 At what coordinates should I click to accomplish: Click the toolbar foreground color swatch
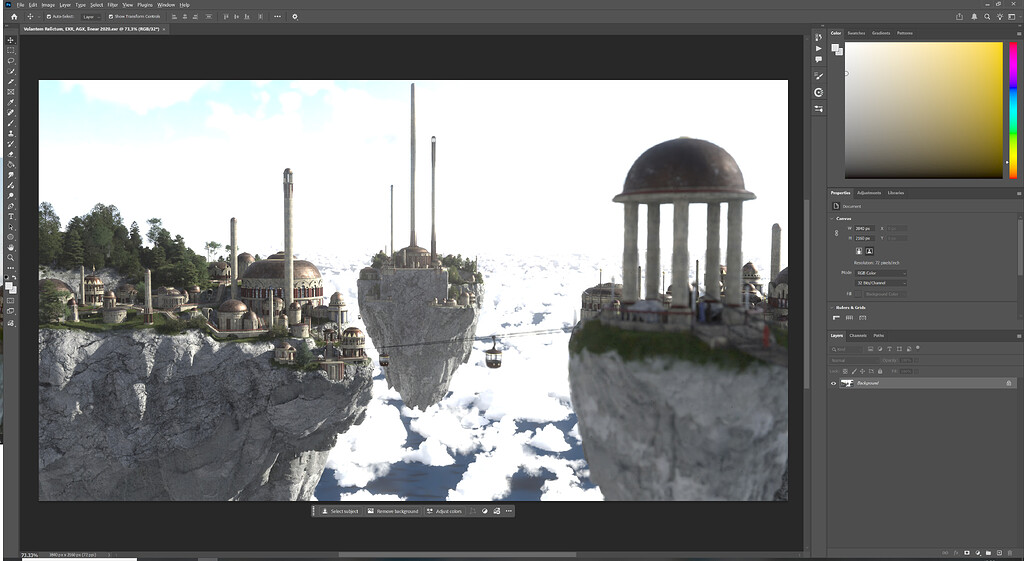tap(9, 286)
